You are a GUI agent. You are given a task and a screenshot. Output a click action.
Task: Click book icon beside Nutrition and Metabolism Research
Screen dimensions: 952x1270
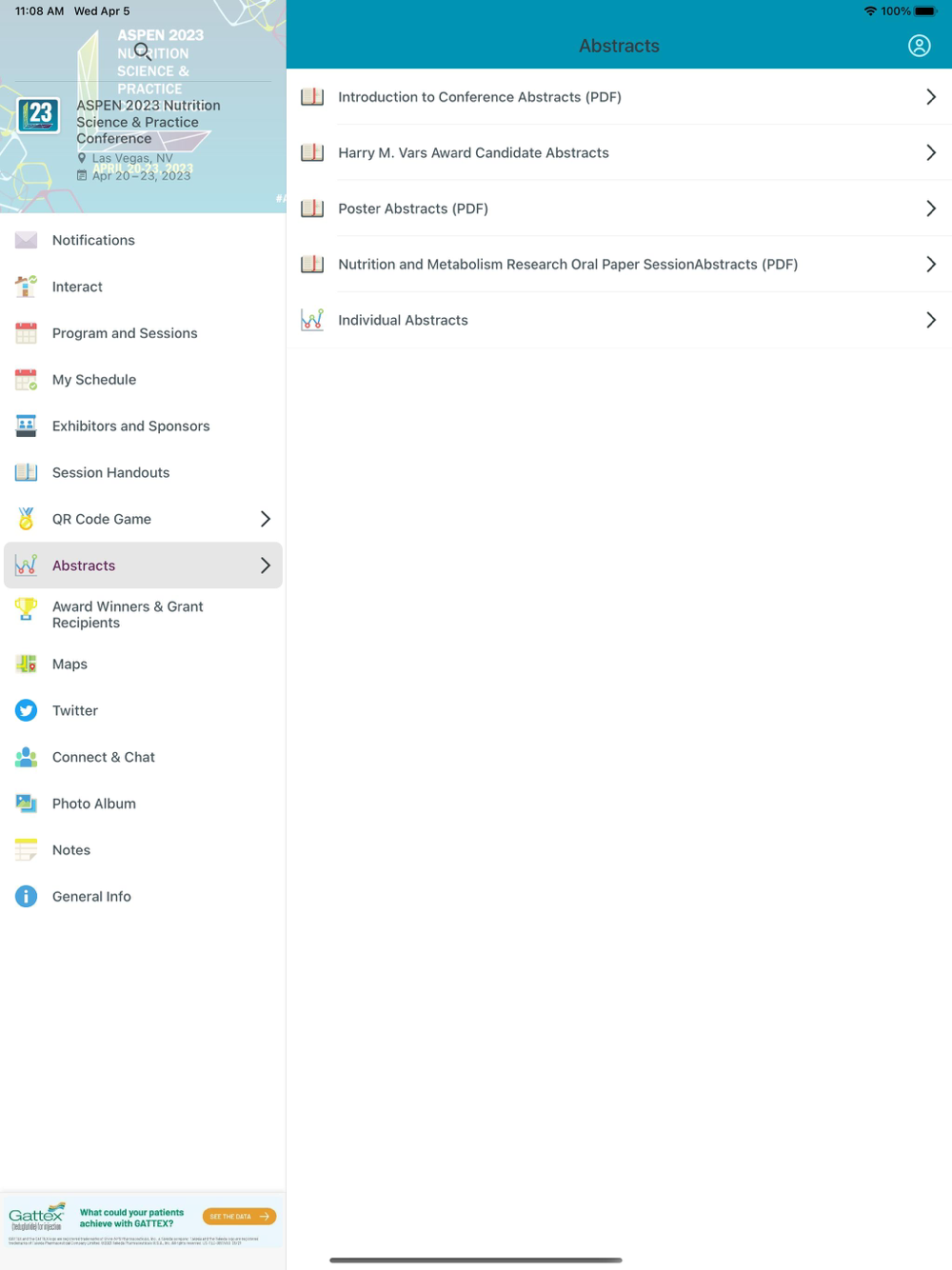[312, 265]
